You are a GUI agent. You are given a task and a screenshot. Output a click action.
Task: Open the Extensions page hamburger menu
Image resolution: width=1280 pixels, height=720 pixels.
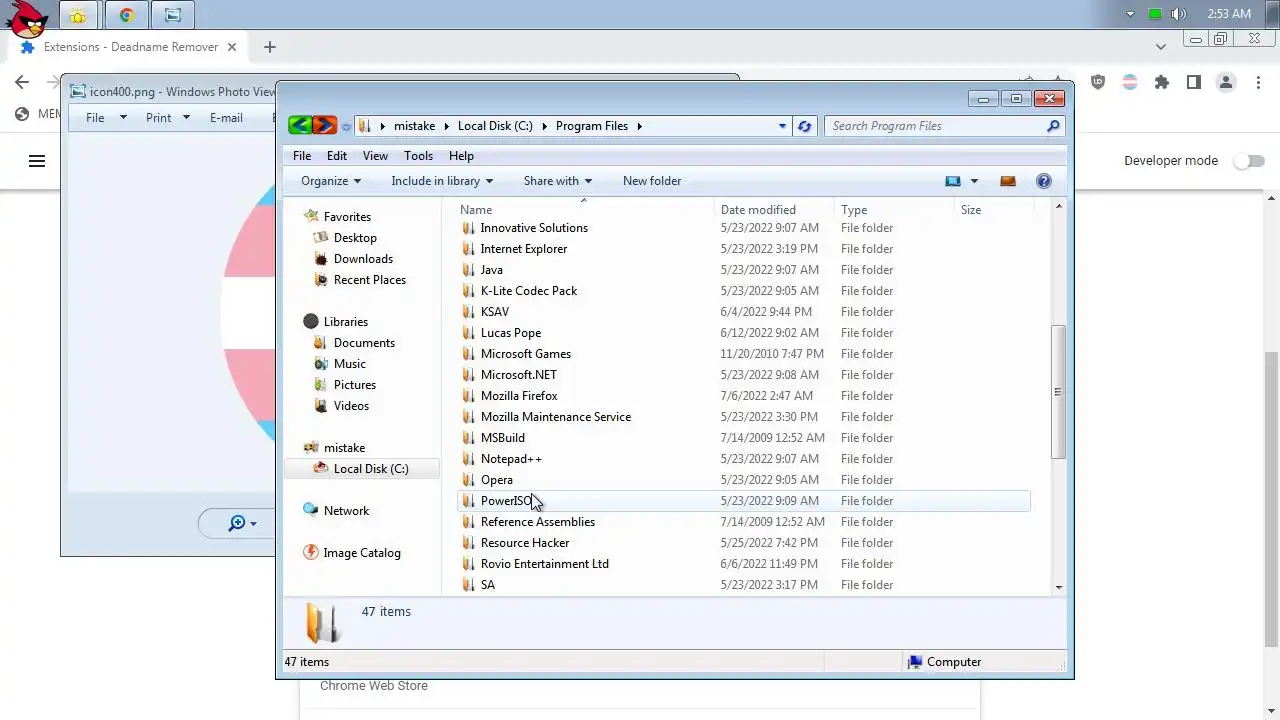(37, 161)
